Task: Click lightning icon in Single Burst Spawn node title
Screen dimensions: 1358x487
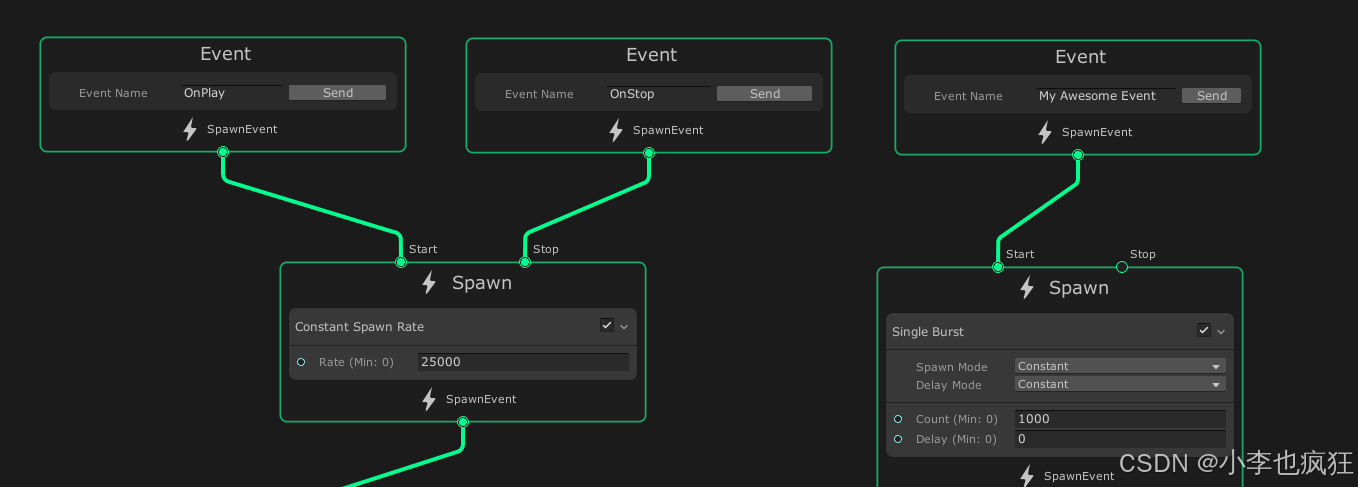Action: pos(1026,288)
